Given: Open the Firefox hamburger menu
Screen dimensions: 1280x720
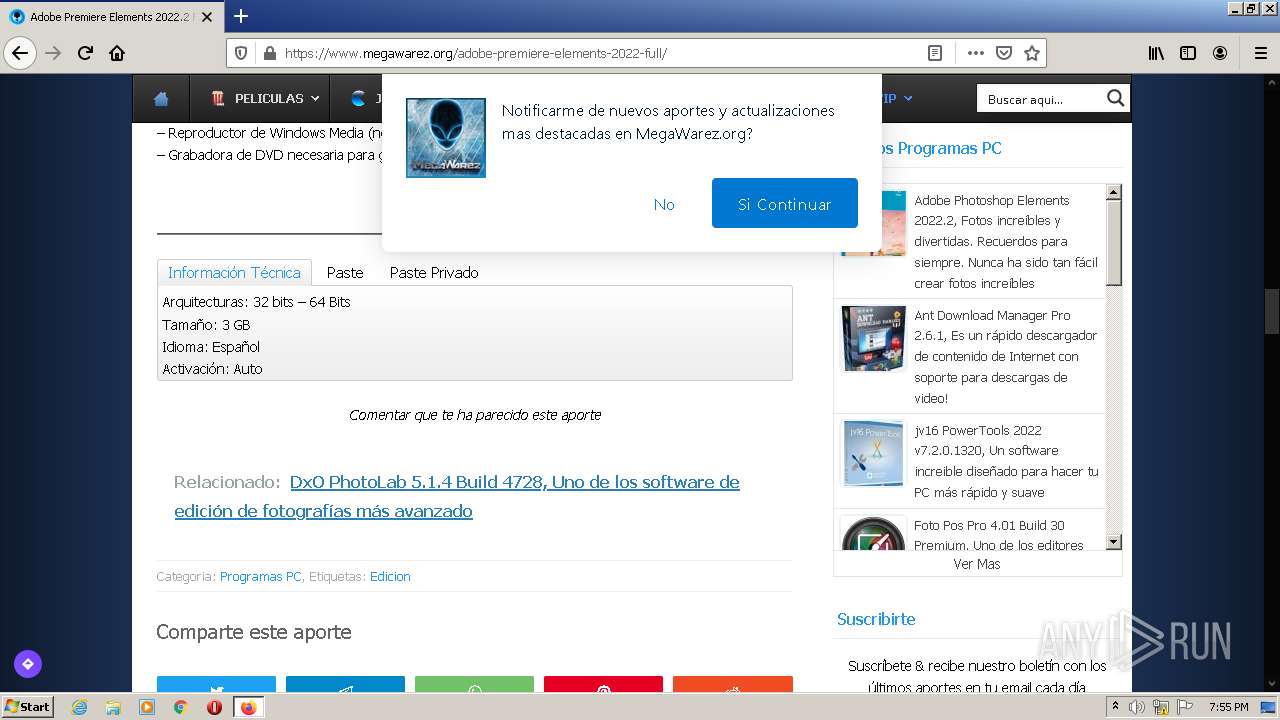Looking at the screenshot, I should coord(1261,53).
